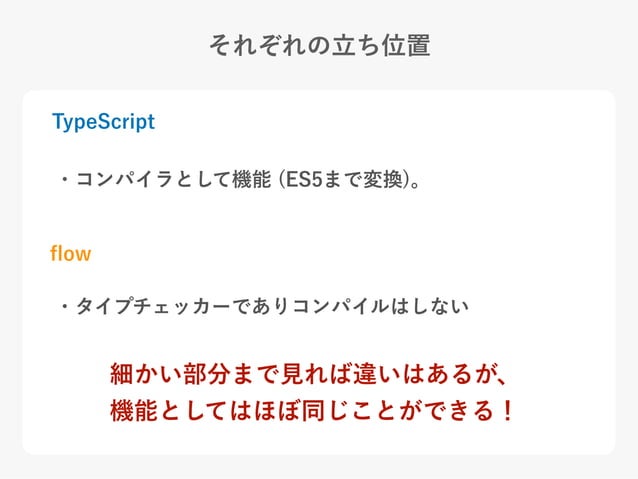Click the word コンパイラ in the TypeScript bullet

pos(124,179)
